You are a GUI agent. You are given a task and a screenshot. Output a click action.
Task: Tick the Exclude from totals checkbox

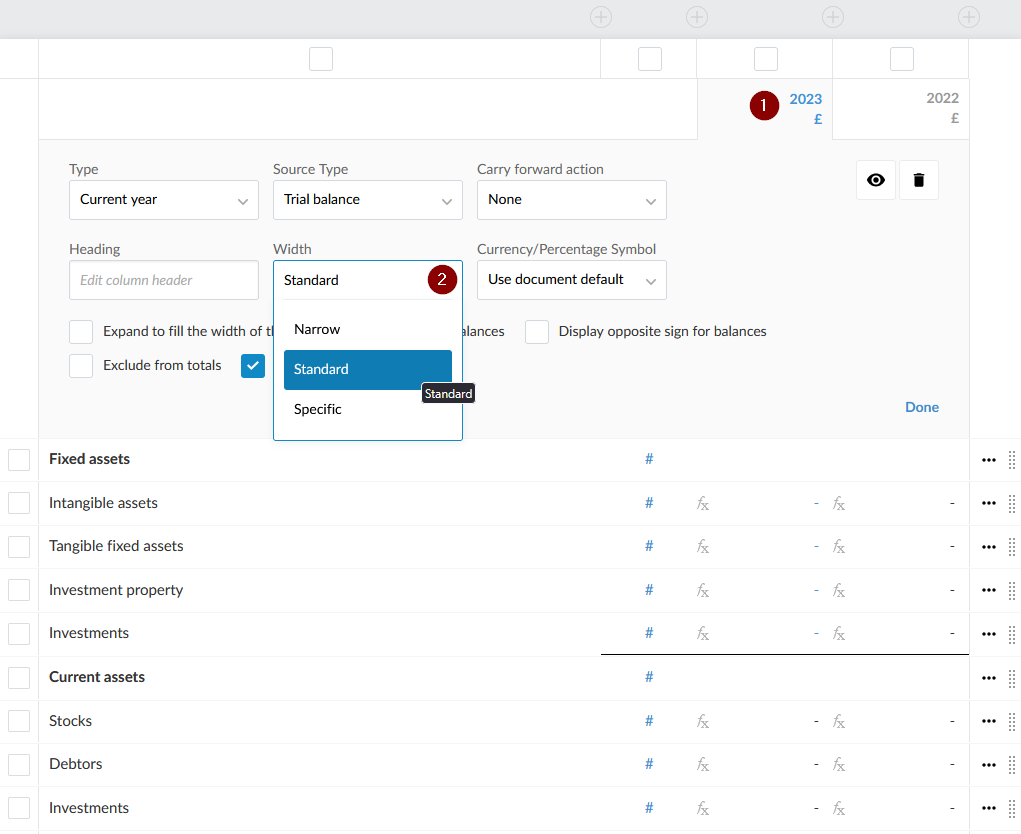(x=81, y=366)
